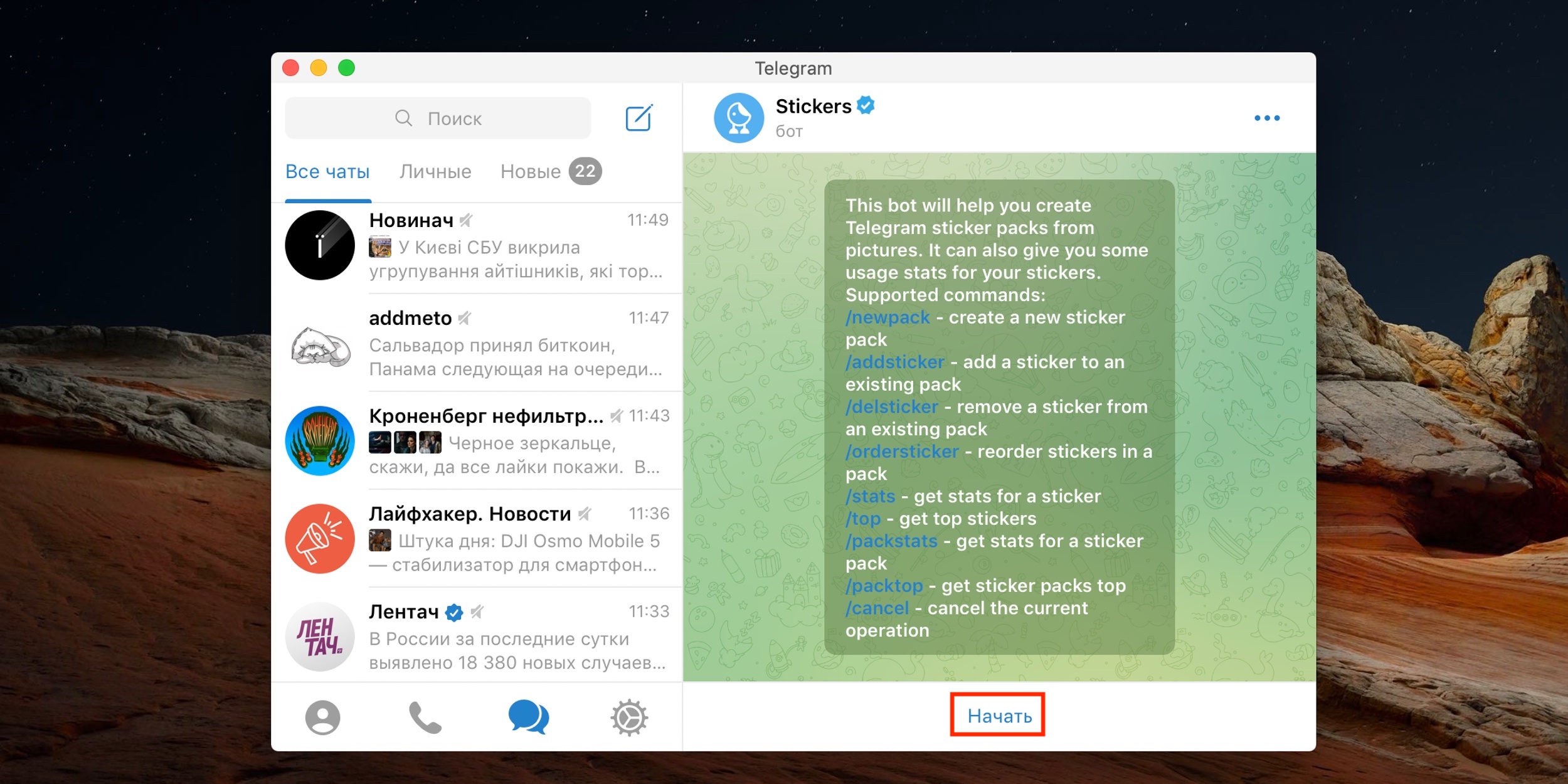Click the /newpack command link
Viewport: 1568px width, 784px height.
(x=887, y=317)
